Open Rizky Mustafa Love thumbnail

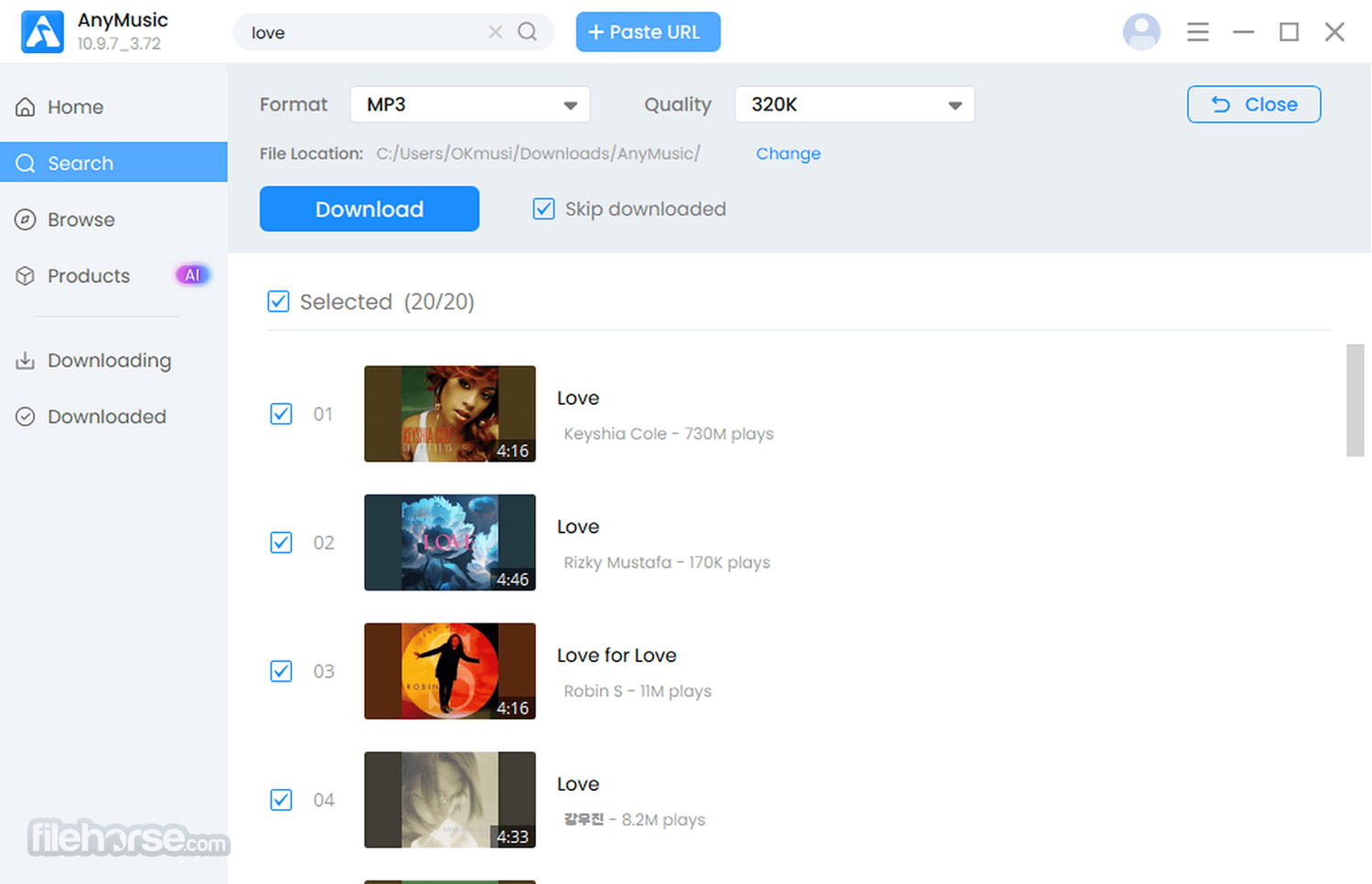click(x=450, y=543)
